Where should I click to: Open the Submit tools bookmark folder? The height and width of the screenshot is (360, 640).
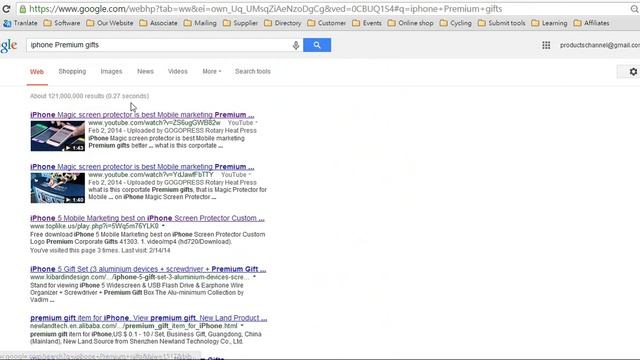point(501,23)
